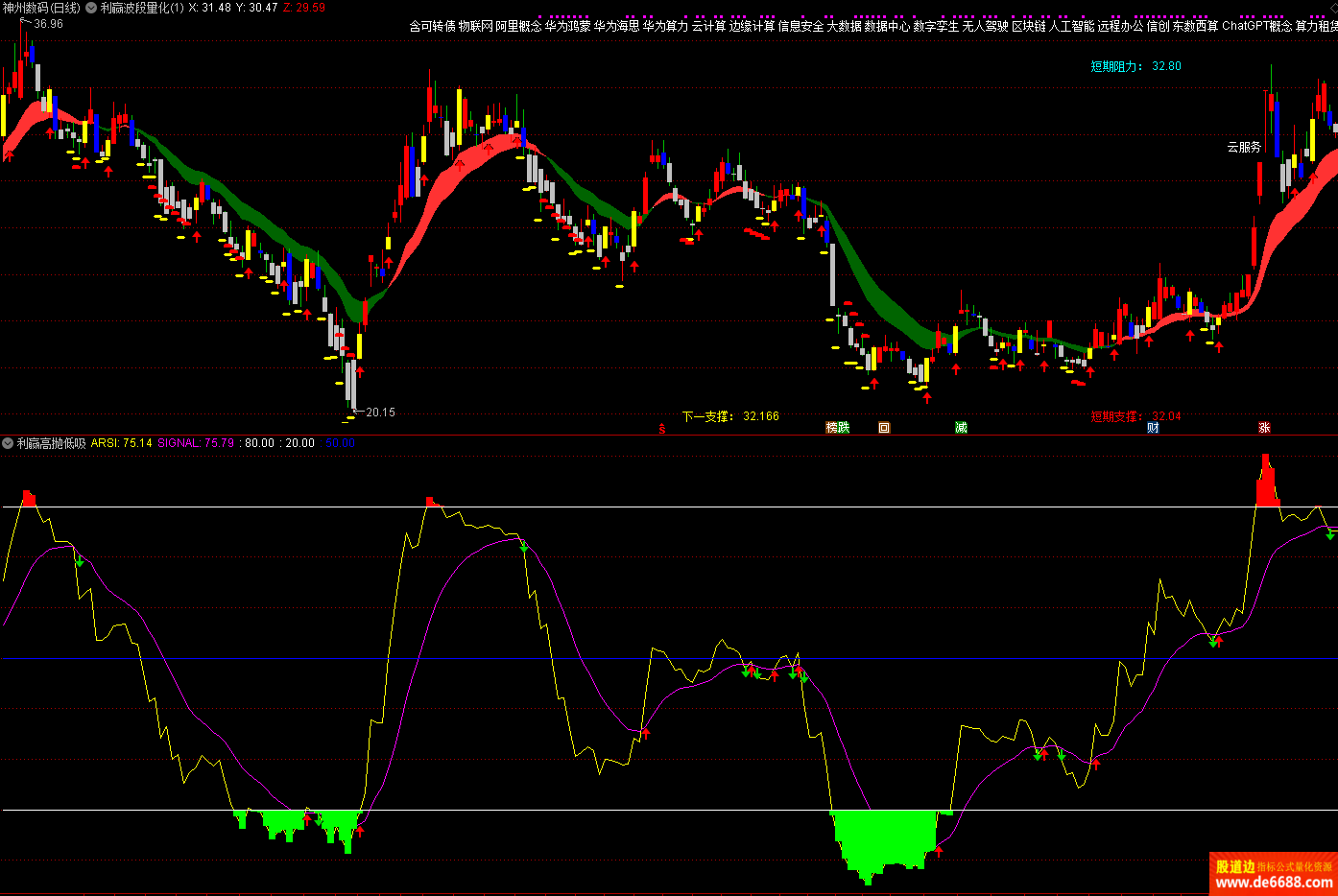This screenshot has width=1338, height=896.
Task: Select the 云计算 concept tag
Action: pyautogui.click(x=708, y=27)
